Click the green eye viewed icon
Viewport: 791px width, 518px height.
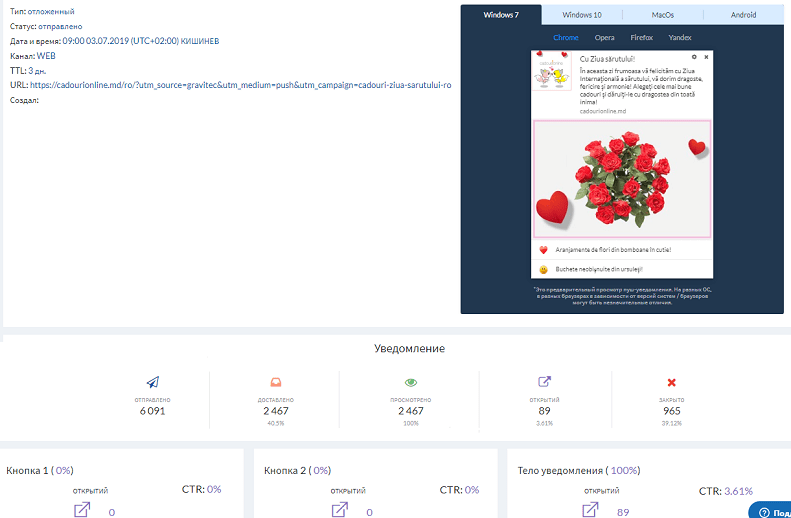pyautogui.click(x=410, y=382)
